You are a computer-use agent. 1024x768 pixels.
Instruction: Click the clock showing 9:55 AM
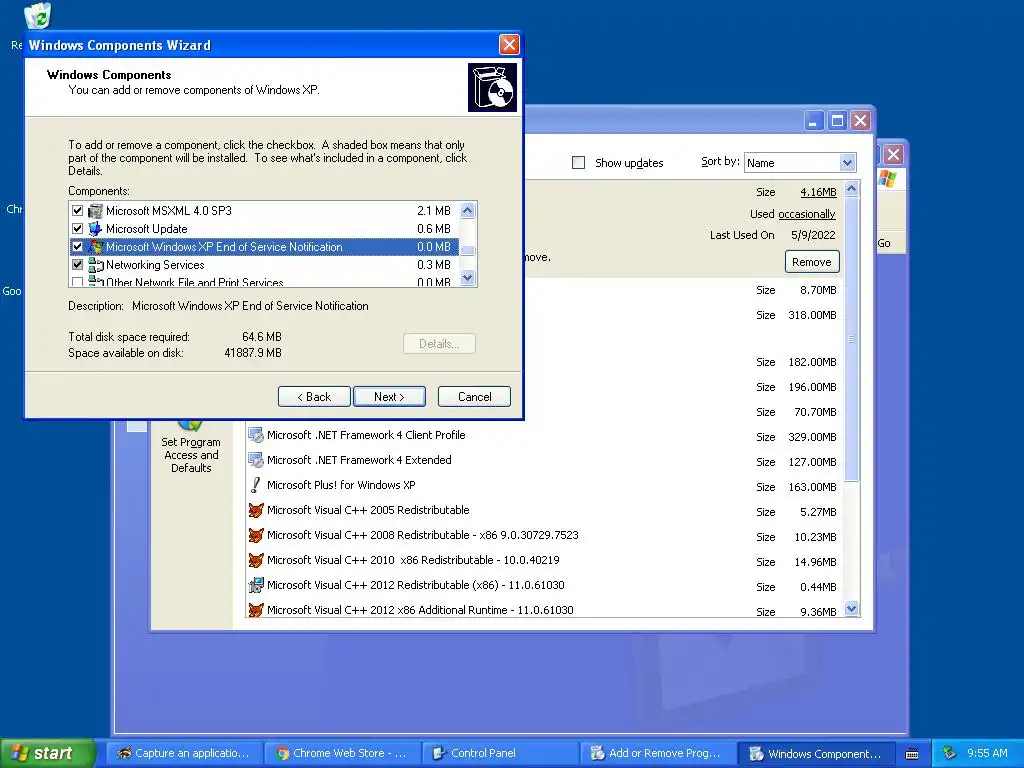click(x=987, y=753)
